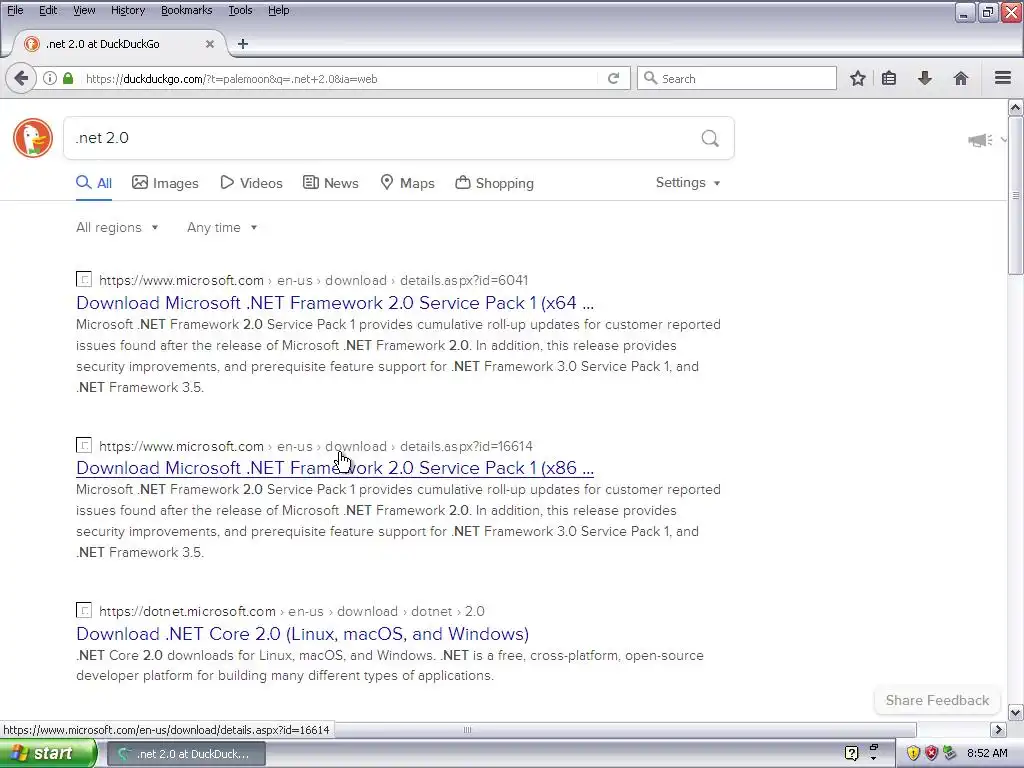Screen dimensions: 1024x768
Task: Go back with the browser back arrow
Action: pos(21,78)
